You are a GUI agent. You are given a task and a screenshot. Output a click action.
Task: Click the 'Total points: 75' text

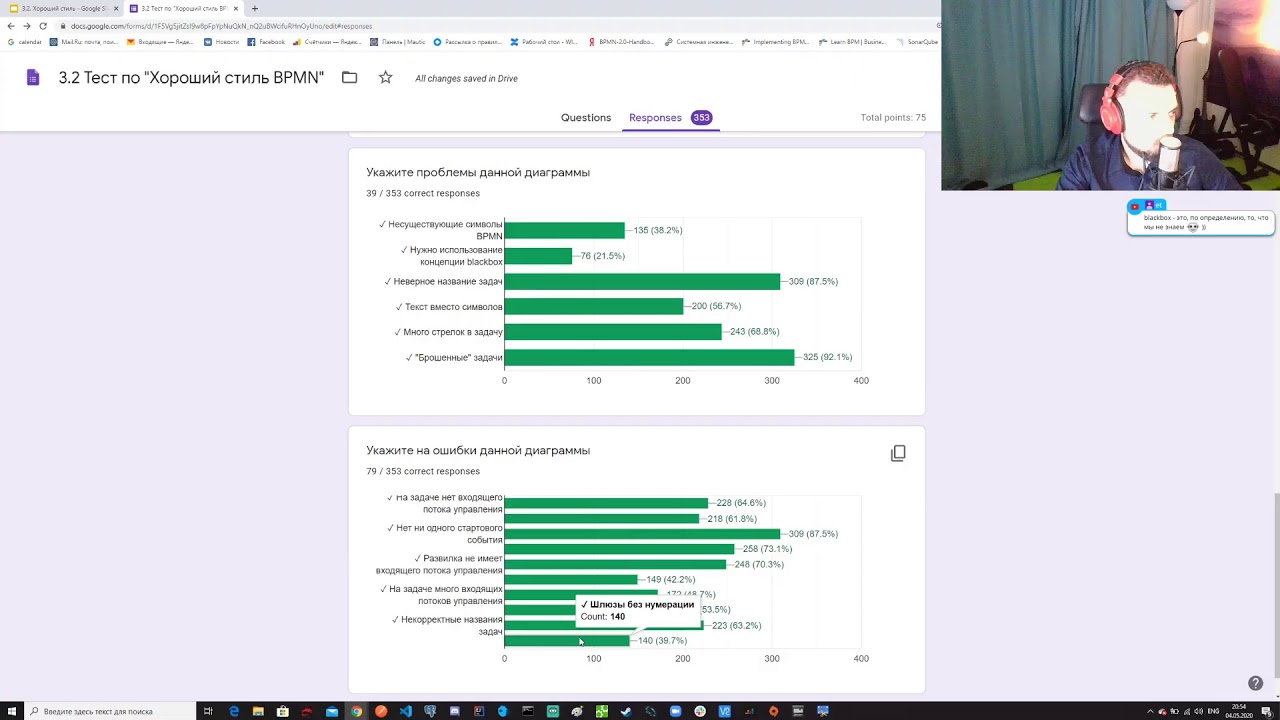[893, 118]
